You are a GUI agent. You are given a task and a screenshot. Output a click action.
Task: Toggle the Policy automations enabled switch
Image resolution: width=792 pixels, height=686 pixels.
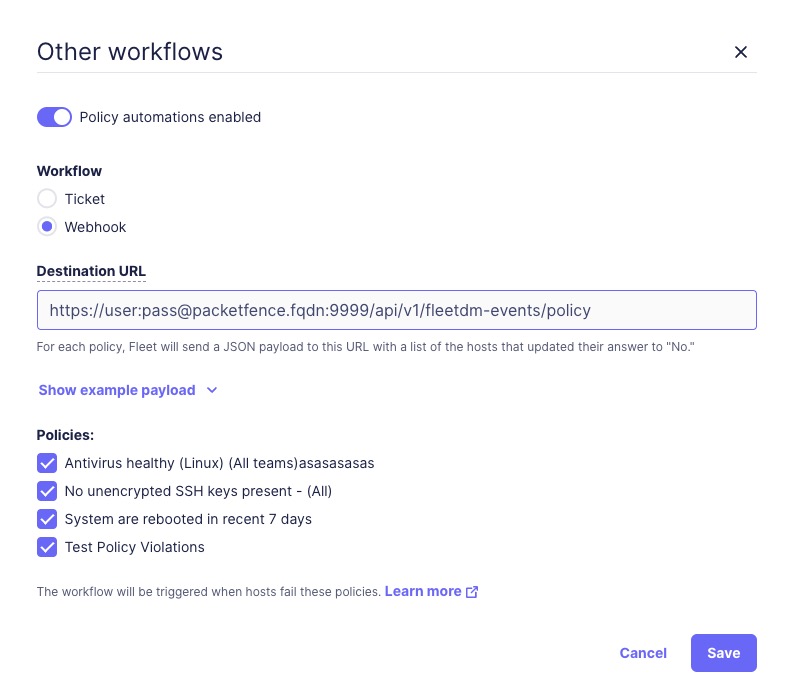[54, 117]
